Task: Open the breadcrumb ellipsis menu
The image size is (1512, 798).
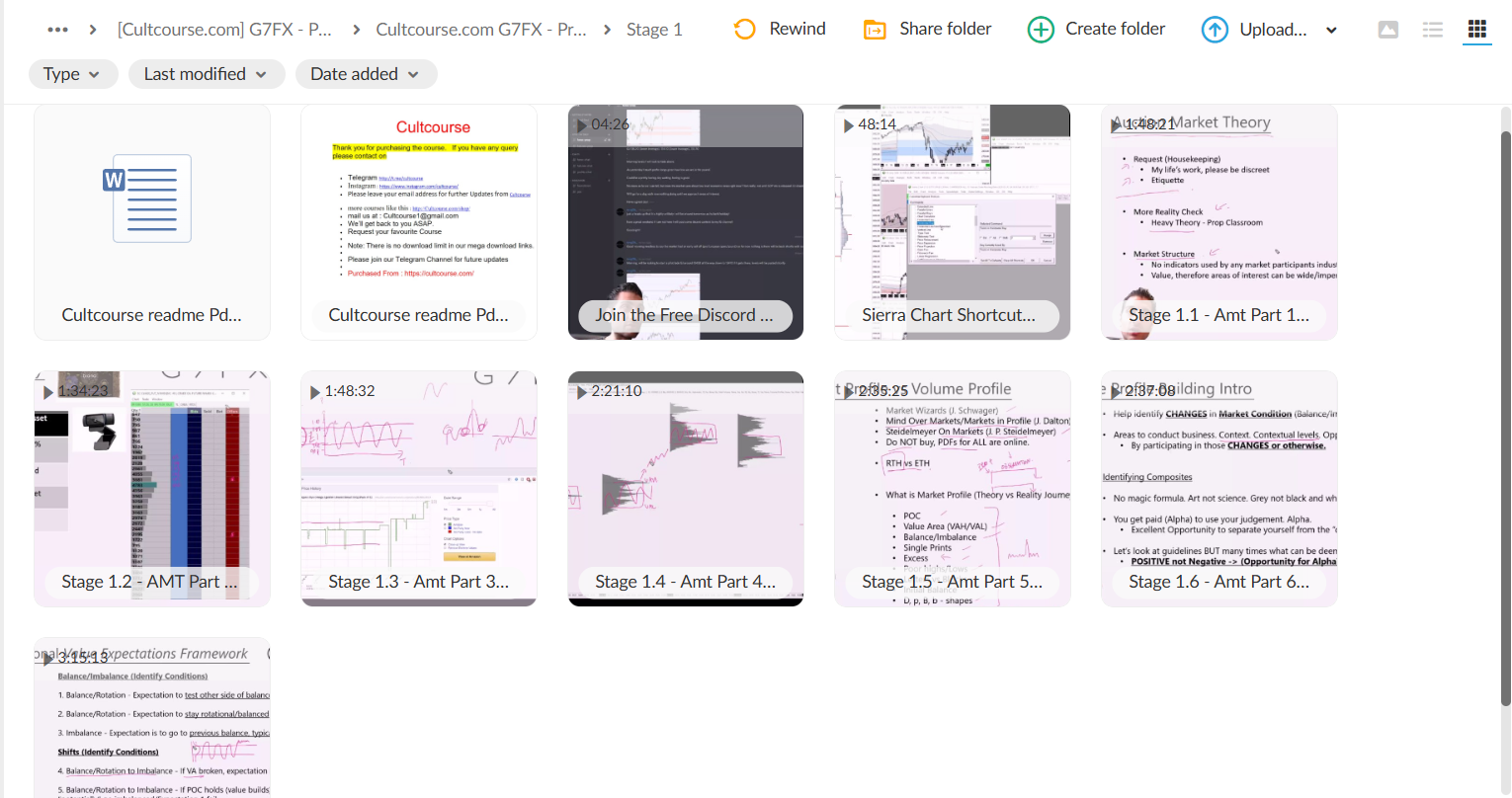Action: pos(57,30)
